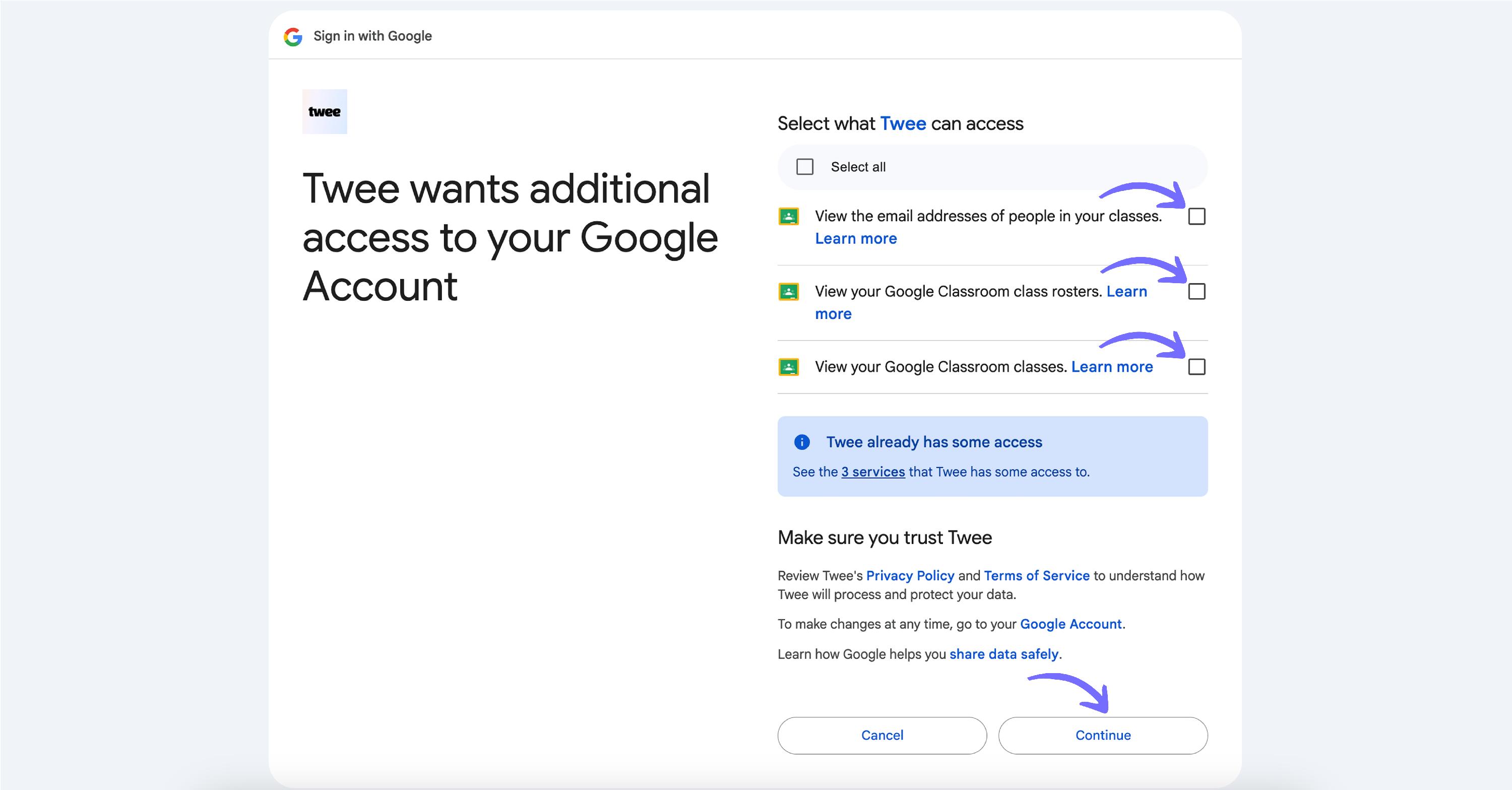This screenshot has width=1512, height=790.
Task: Enable viewing email addresses of people checkbox
Action: (1197, 217)
